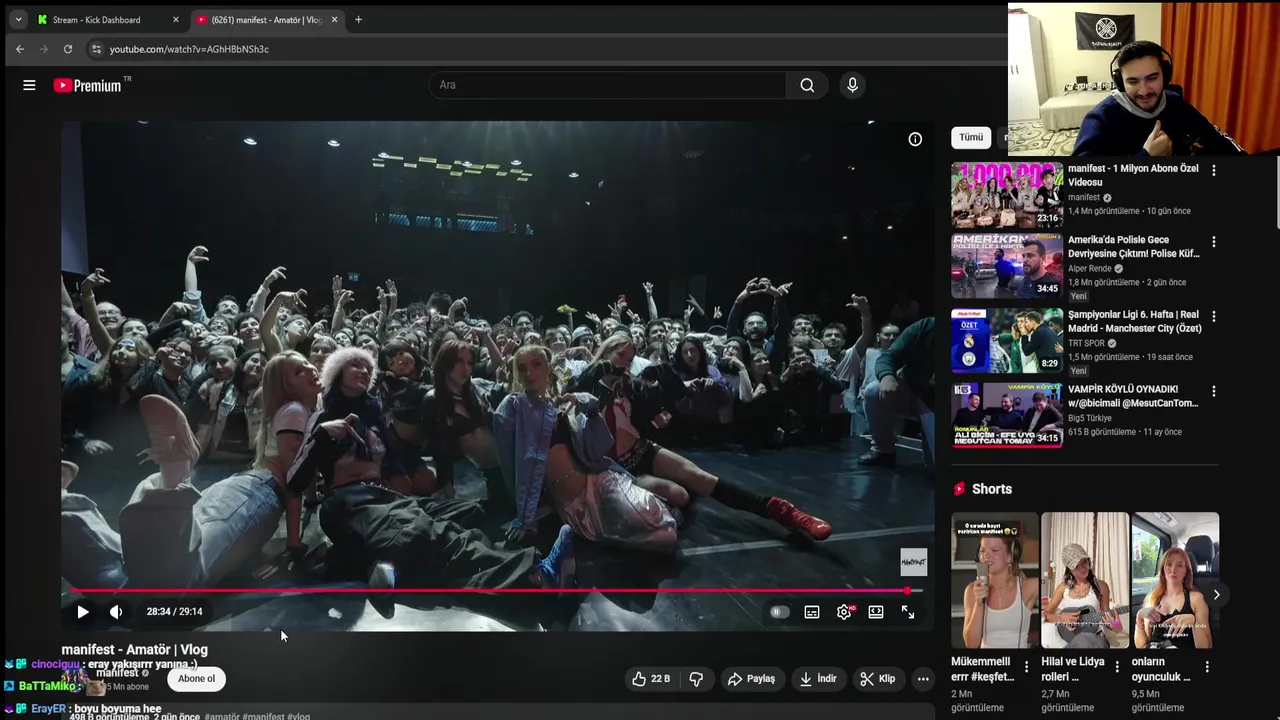
Task: Open the Hilal ve Lidya rolleri short
Action: point(1084,580)
